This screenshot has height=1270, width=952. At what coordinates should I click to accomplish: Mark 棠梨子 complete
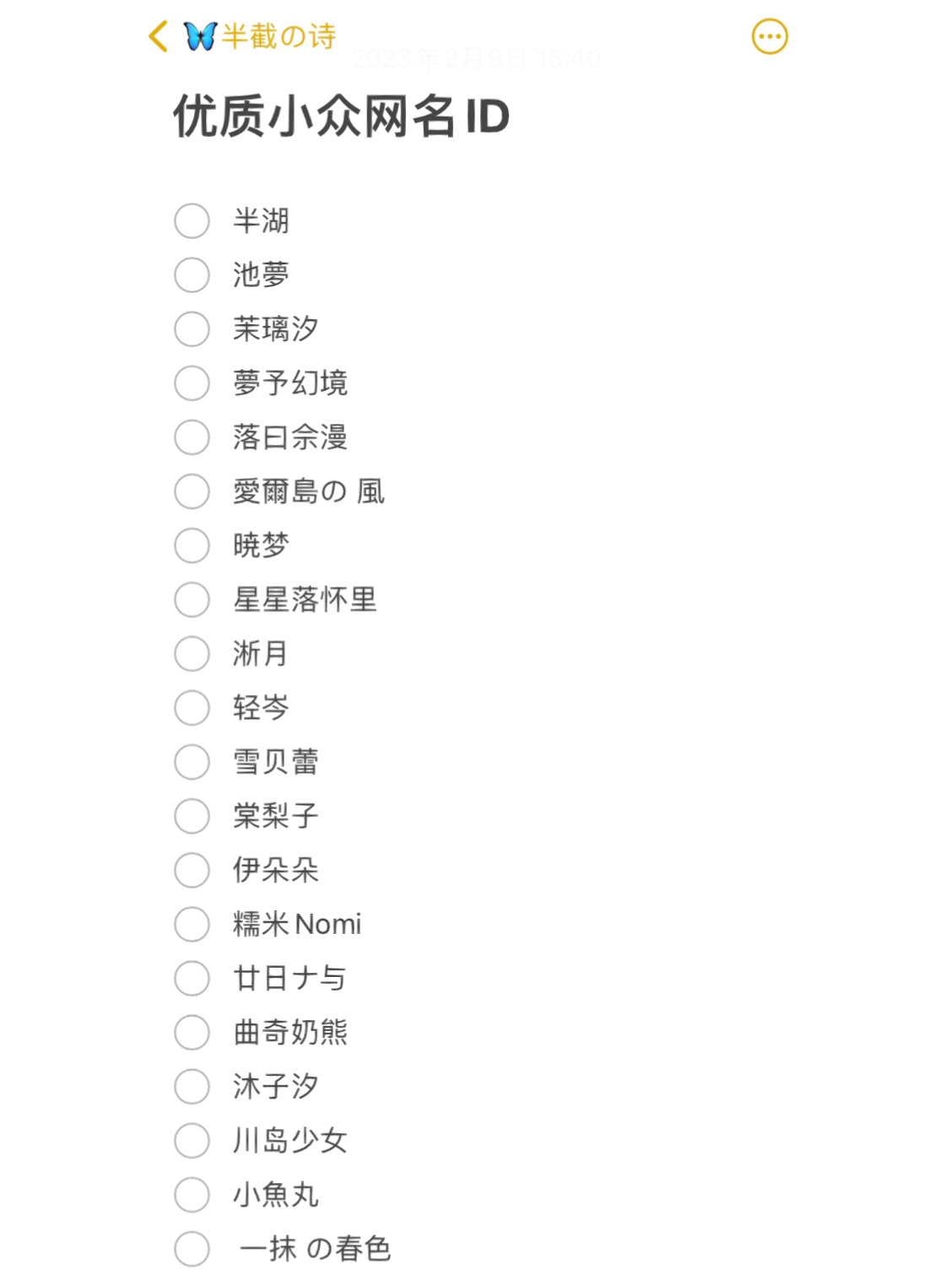coord(191,816)
